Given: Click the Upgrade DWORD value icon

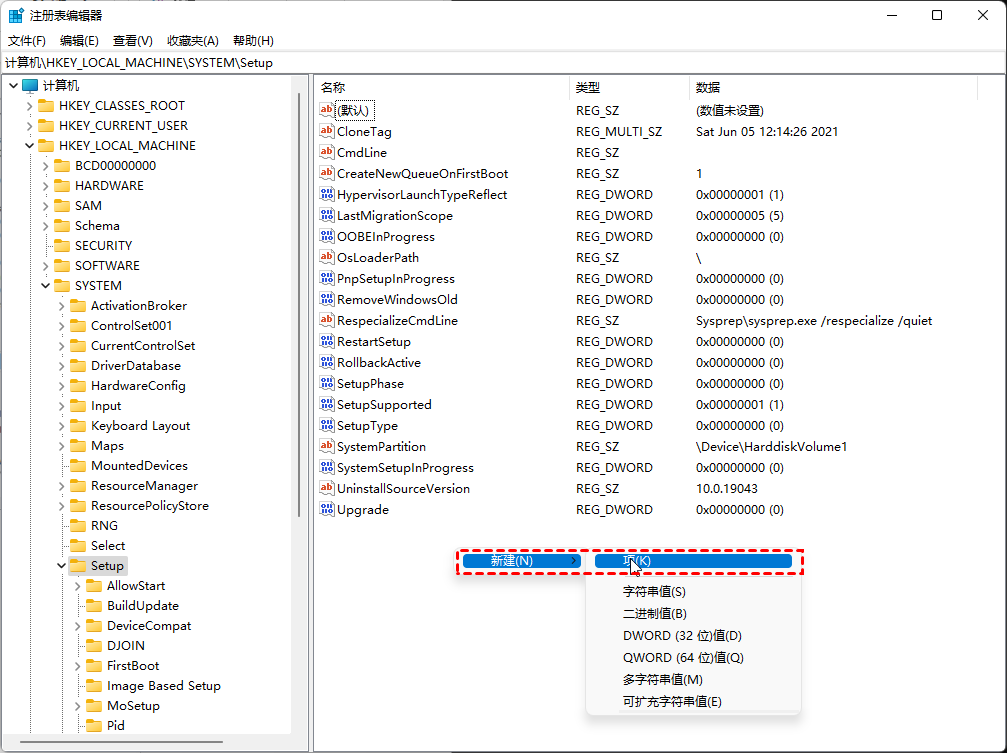Looking at the screenshot, I should click(x=326, y=509).
